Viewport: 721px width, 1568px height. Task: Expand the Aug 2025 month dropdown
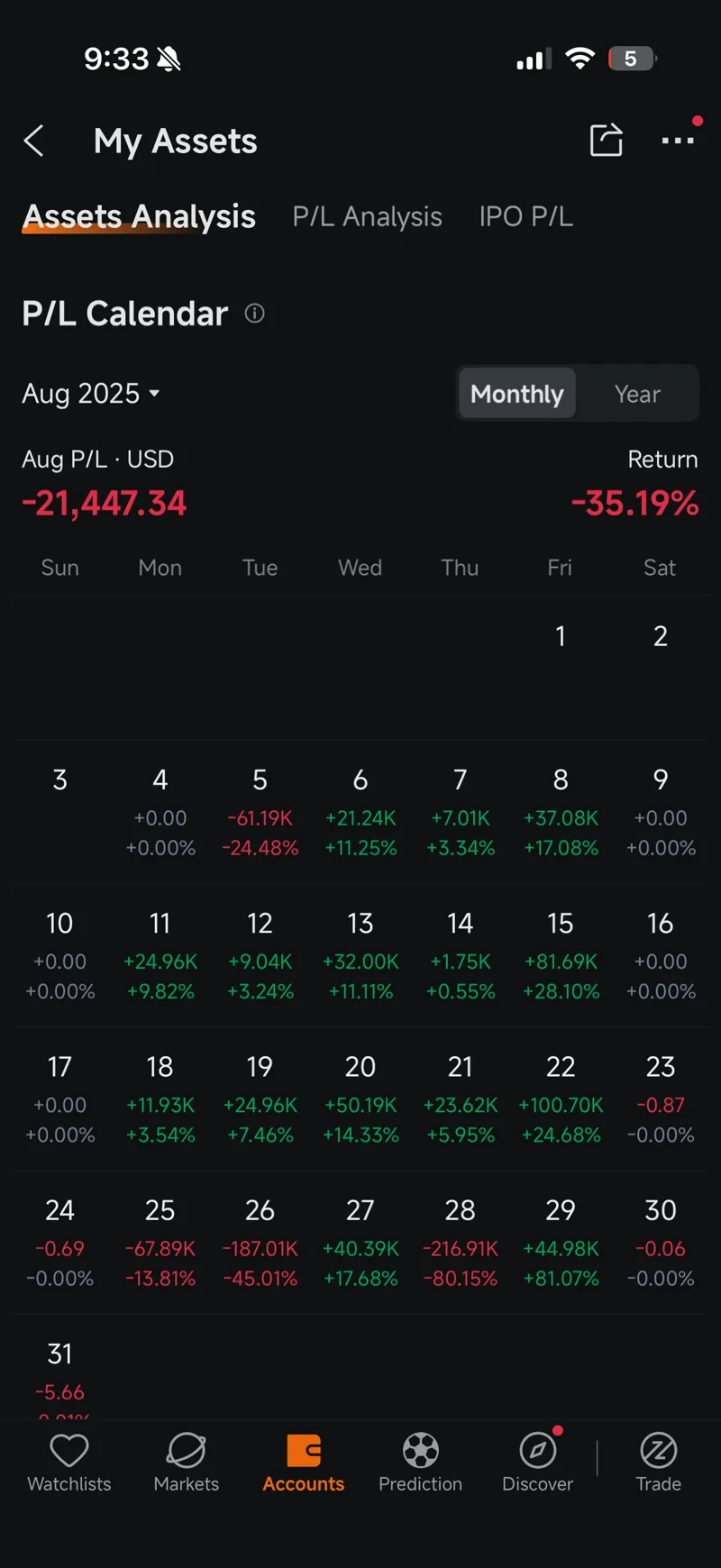(91, 394)
